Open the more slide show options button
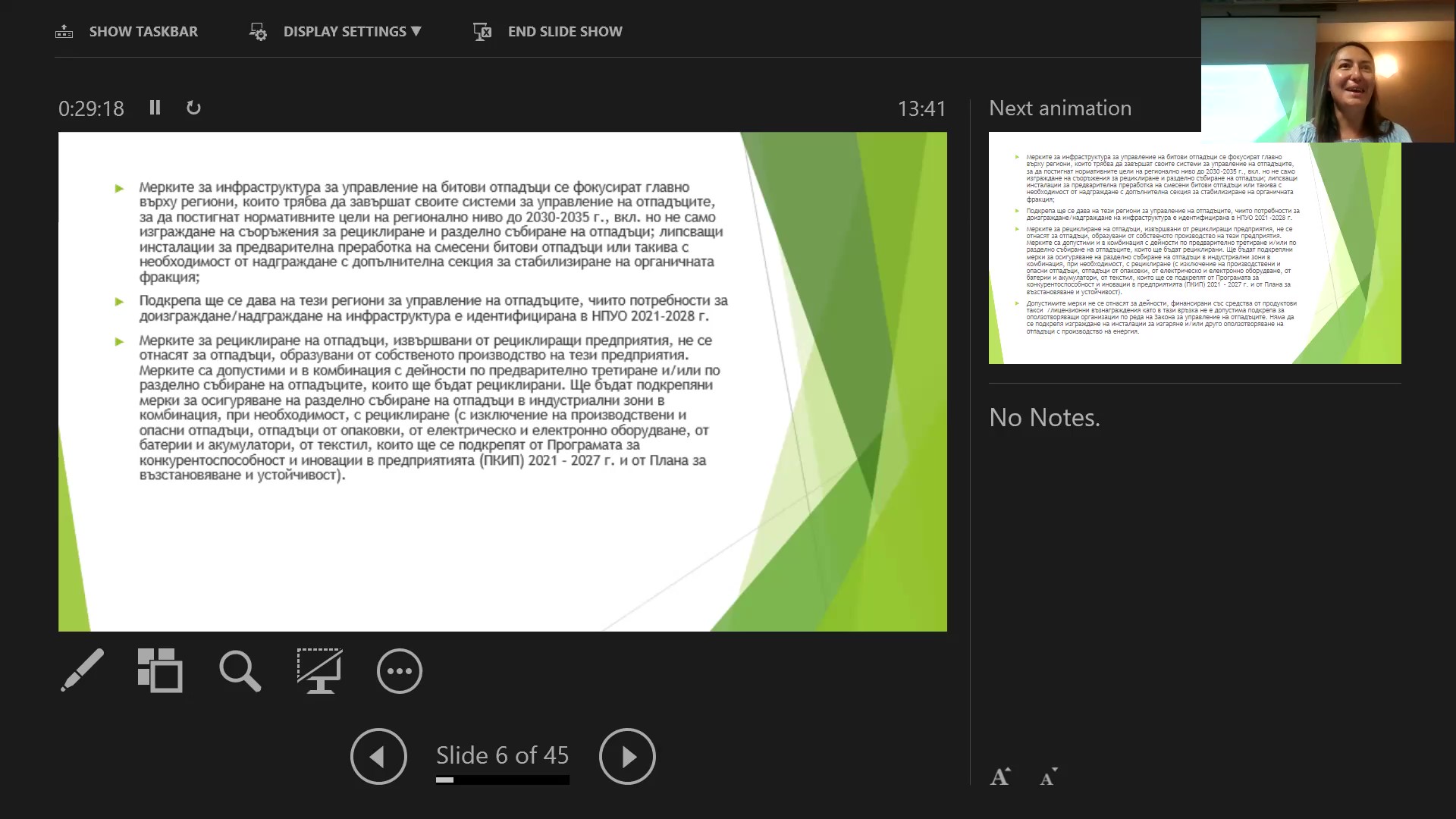This screenshot has width=1456, height=819. click(399, 670)
